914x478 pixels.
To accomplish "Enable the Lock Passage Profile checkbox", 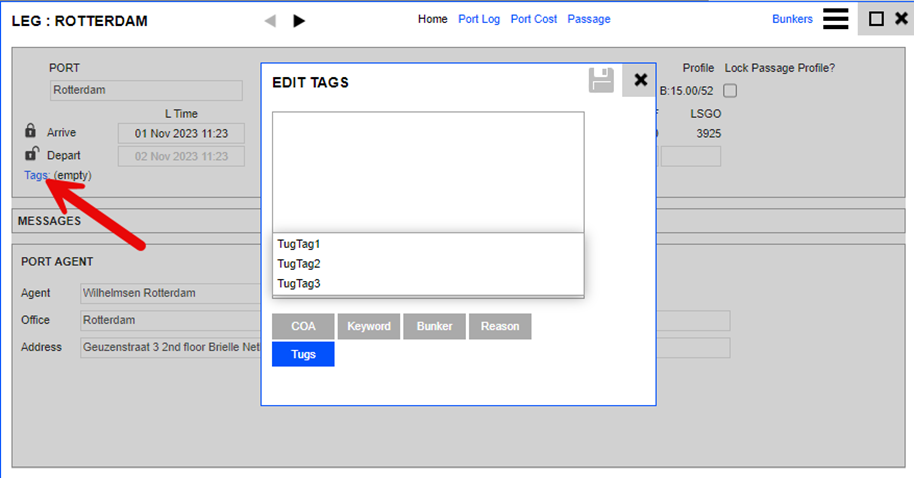I will (x=730, y=91).
